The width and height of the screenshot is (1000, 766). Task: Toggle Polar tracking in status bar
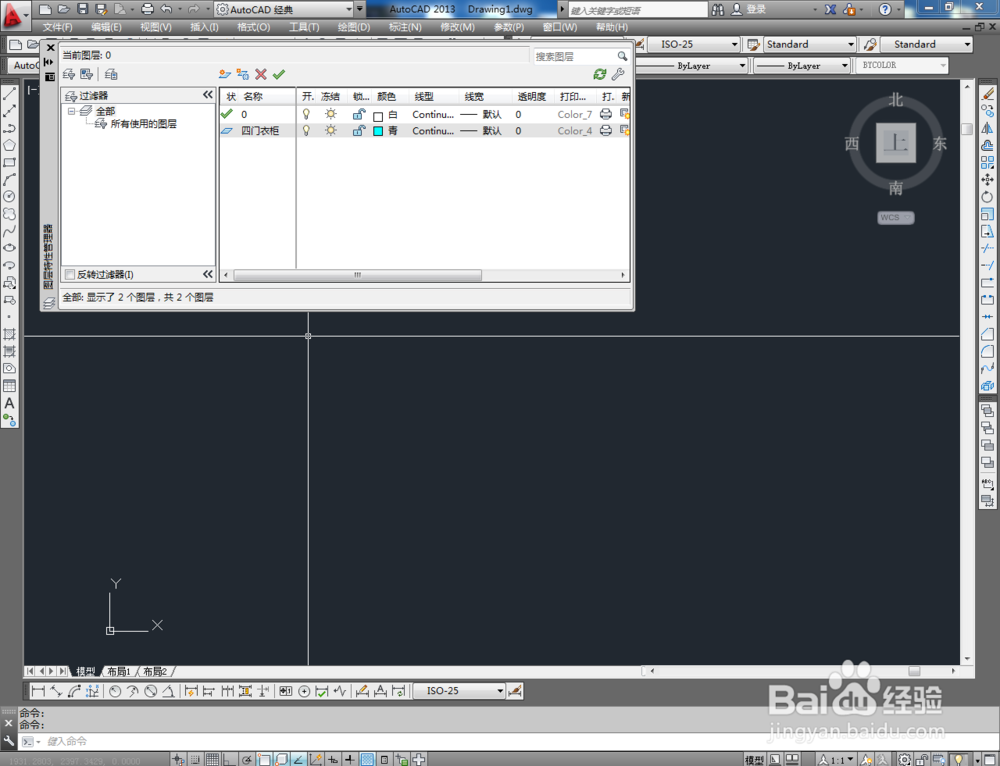coord(246,760)
